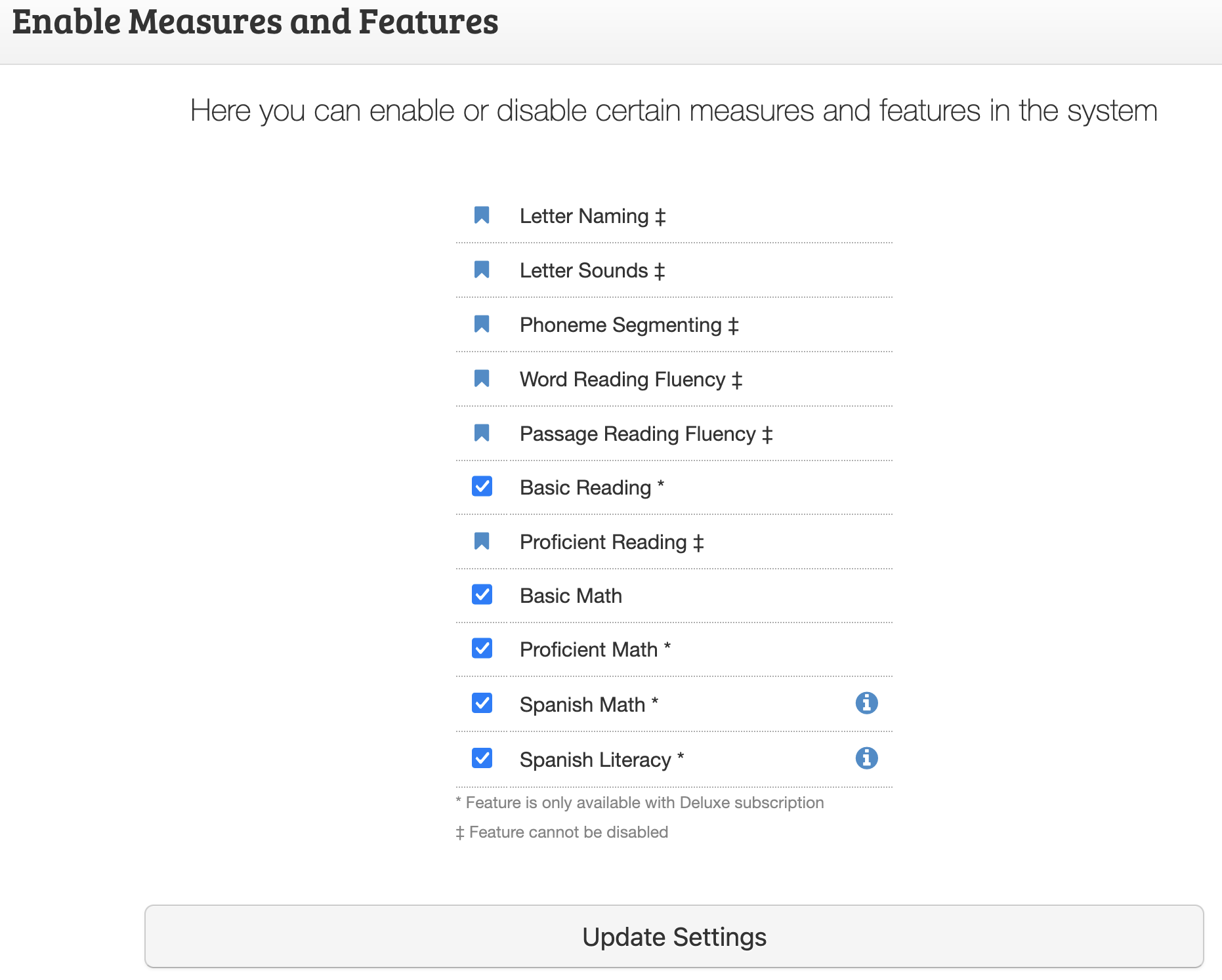This screenshot has width=1222, height=980.
Task: Click the Phoneme Segmenting bookmark icon
Action: tap(482, 324)
